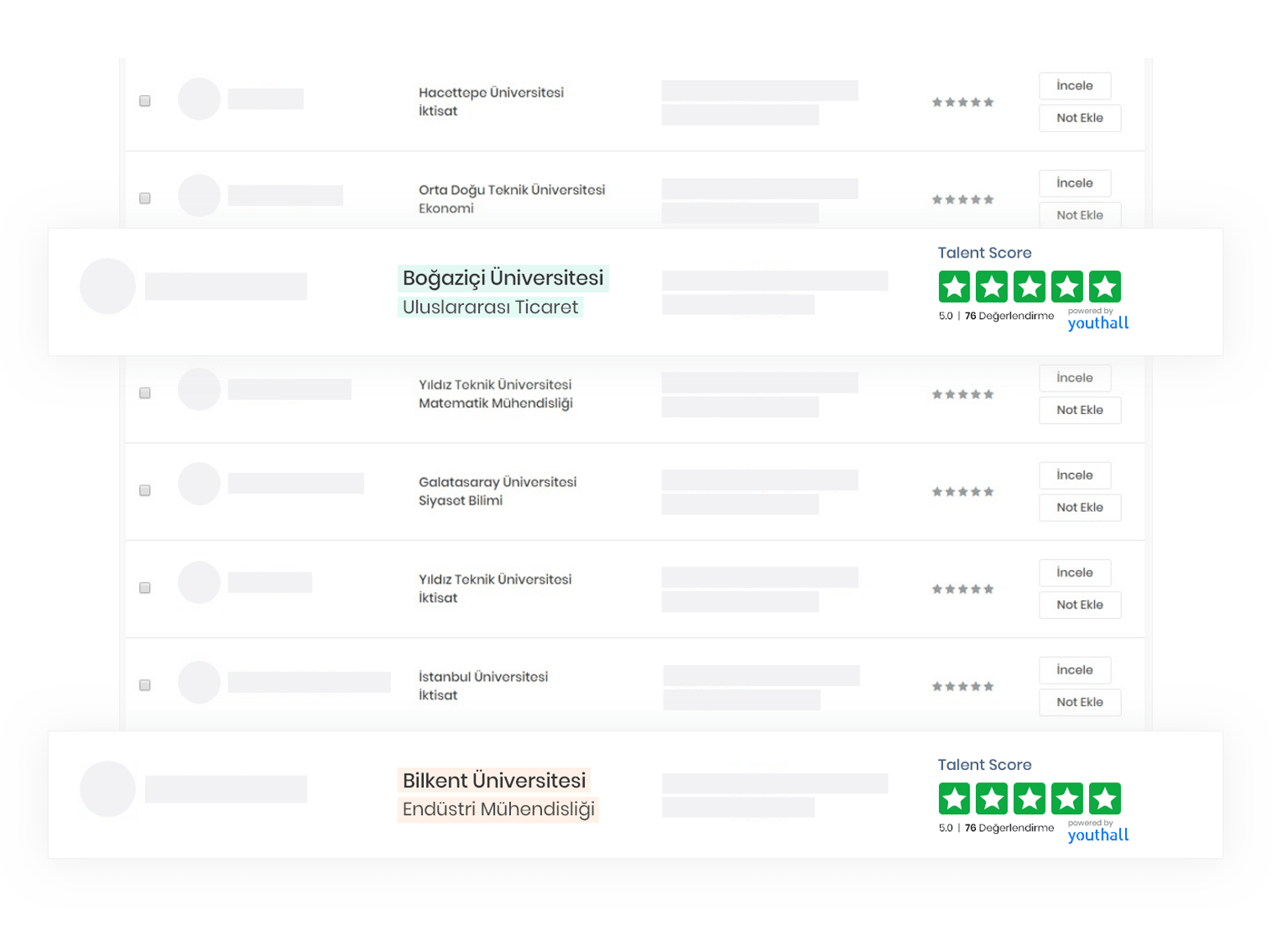Click 'Bilkent Üniversitesi' highlighted text
The height and width of the screenshot is (952, 1272).
(495, 780)
